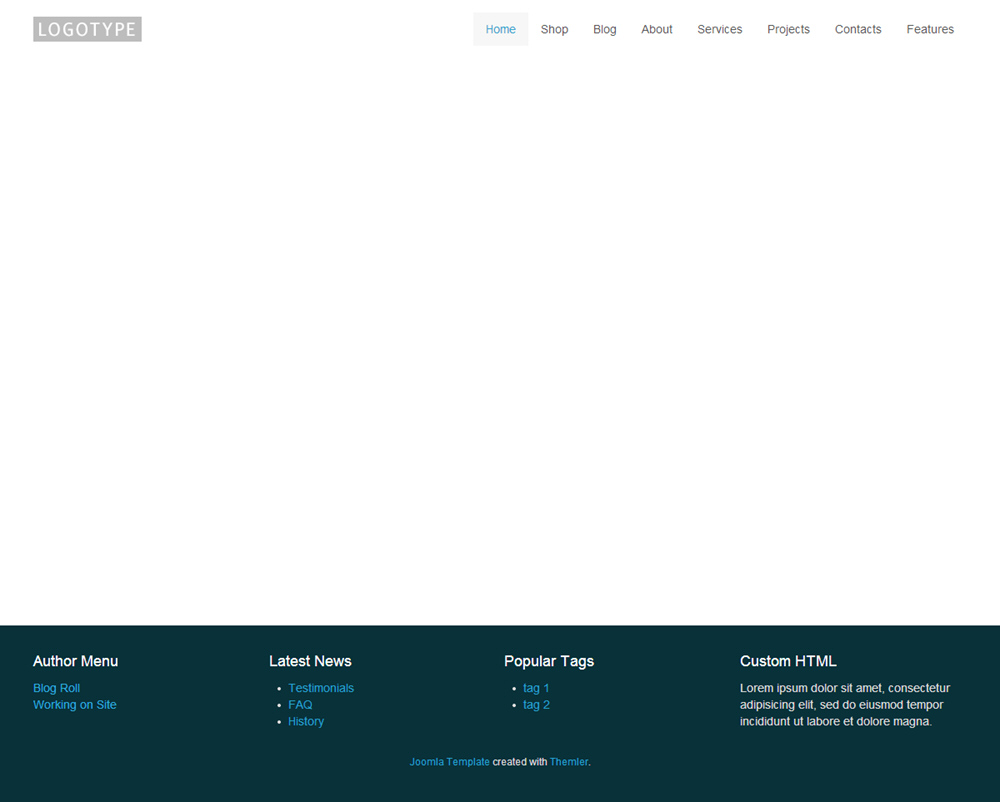The height and width of the screenshot is (802, 1000).
Task: Select the Features menu item
Action: (x=929, y=29)
